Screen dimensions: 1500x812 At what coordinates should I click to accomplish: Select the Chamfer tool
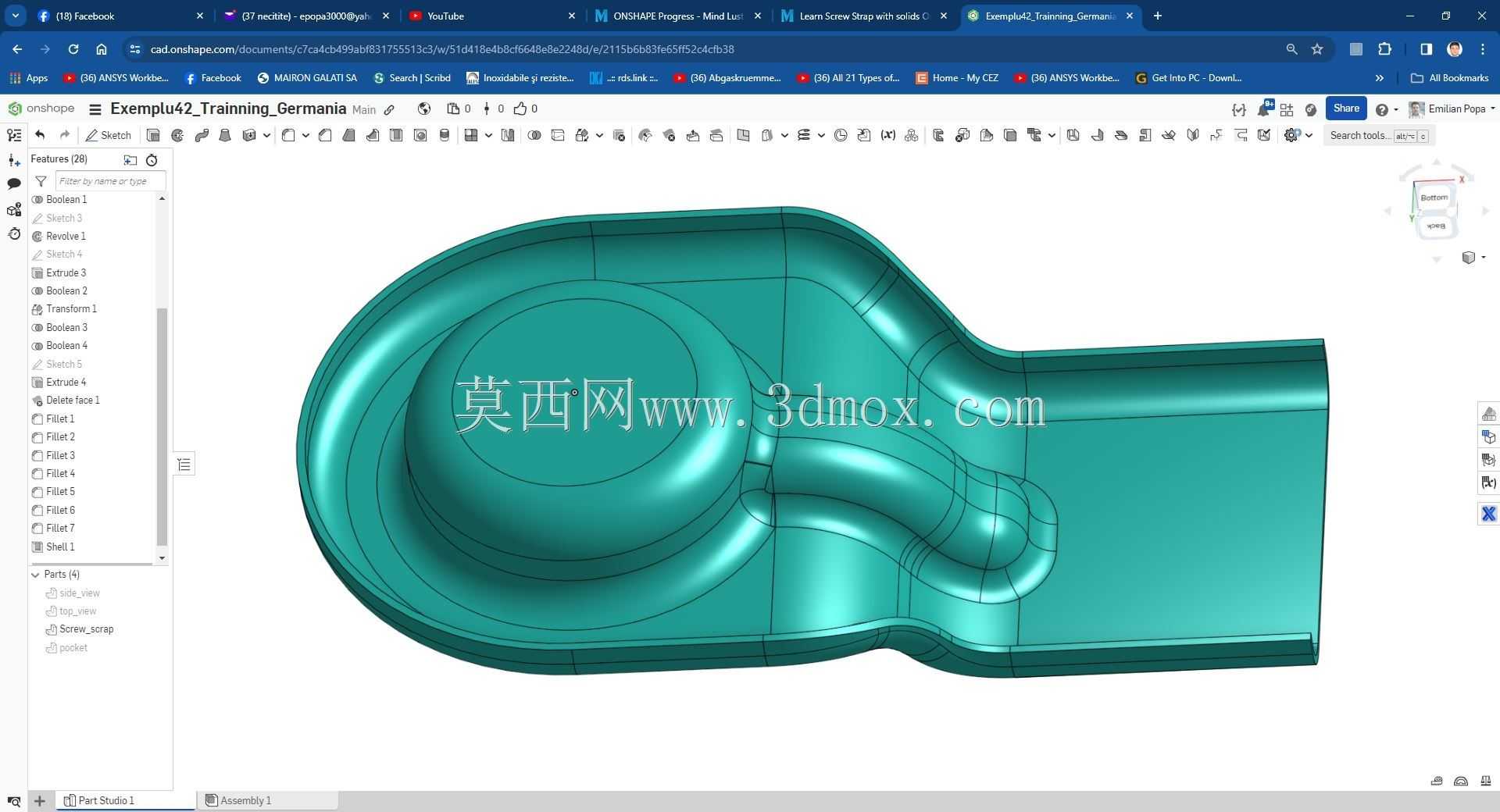[x=325, y=135]
